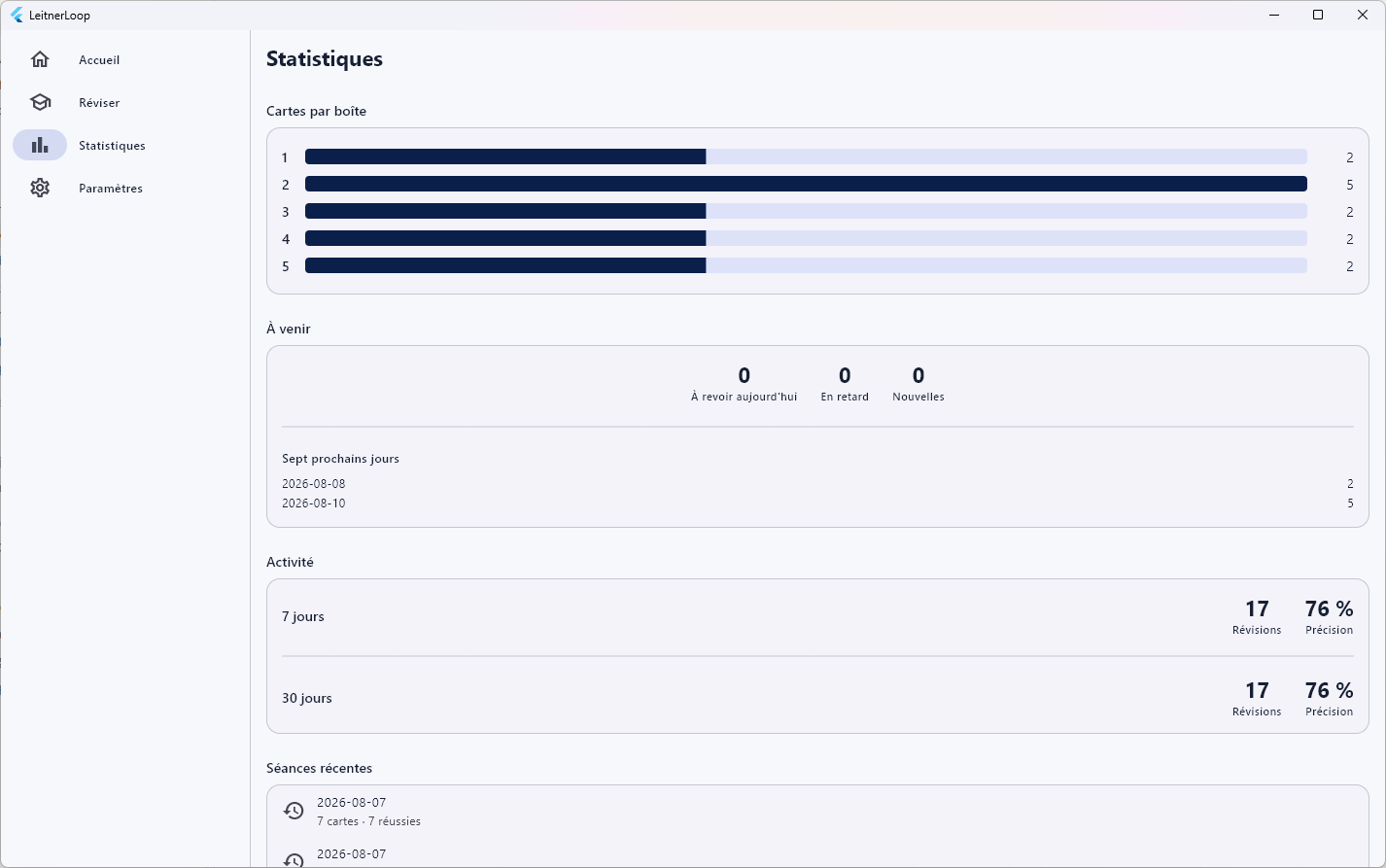The height and width of the screenshot is (868, 1386).
Task: Open the '7 cartes · 7 réussies' session entry
Action: [x=817, y=812]
